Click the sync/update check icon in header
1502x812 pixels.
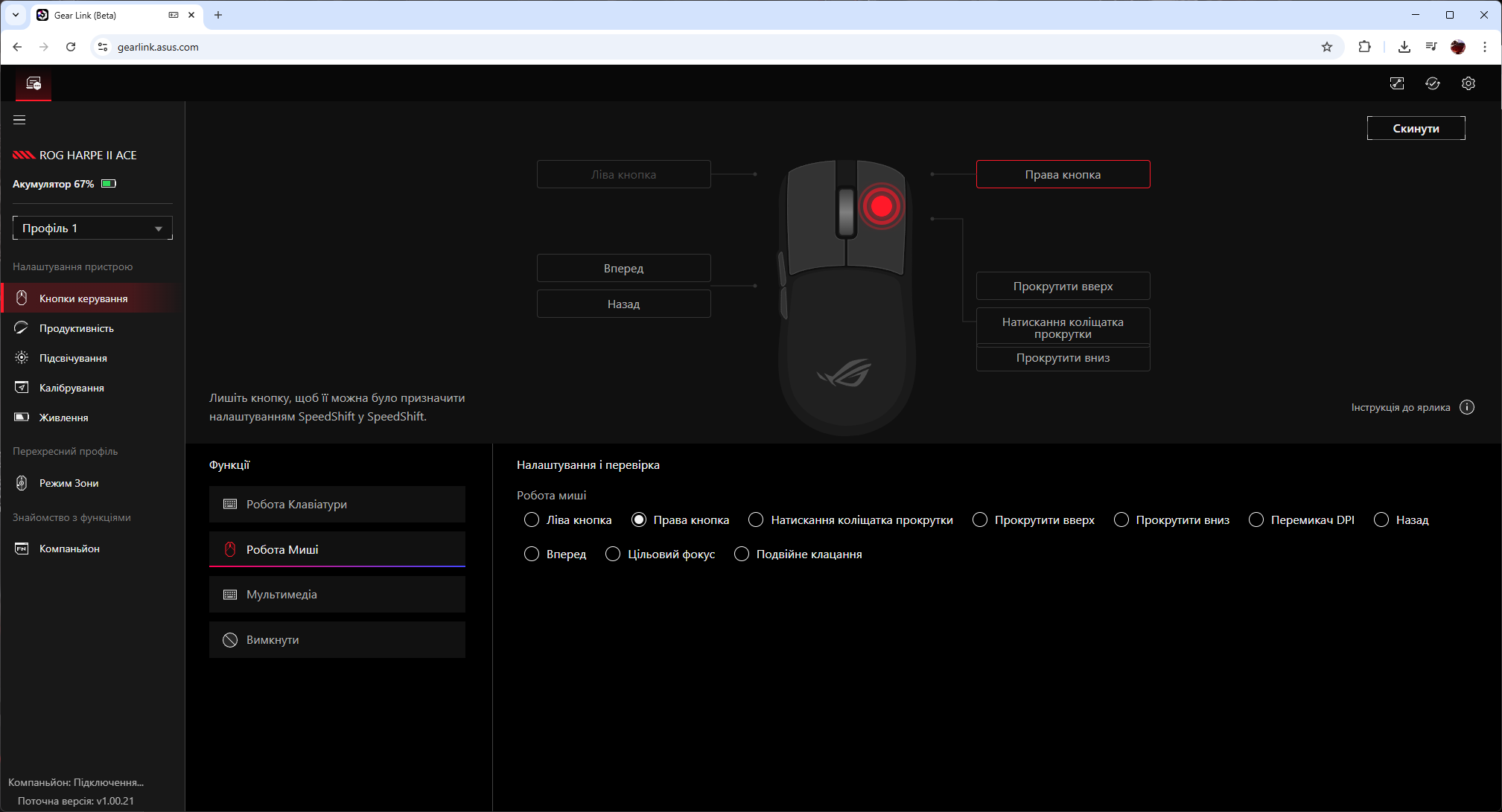pyautogui.click(x=1432, y=83)
